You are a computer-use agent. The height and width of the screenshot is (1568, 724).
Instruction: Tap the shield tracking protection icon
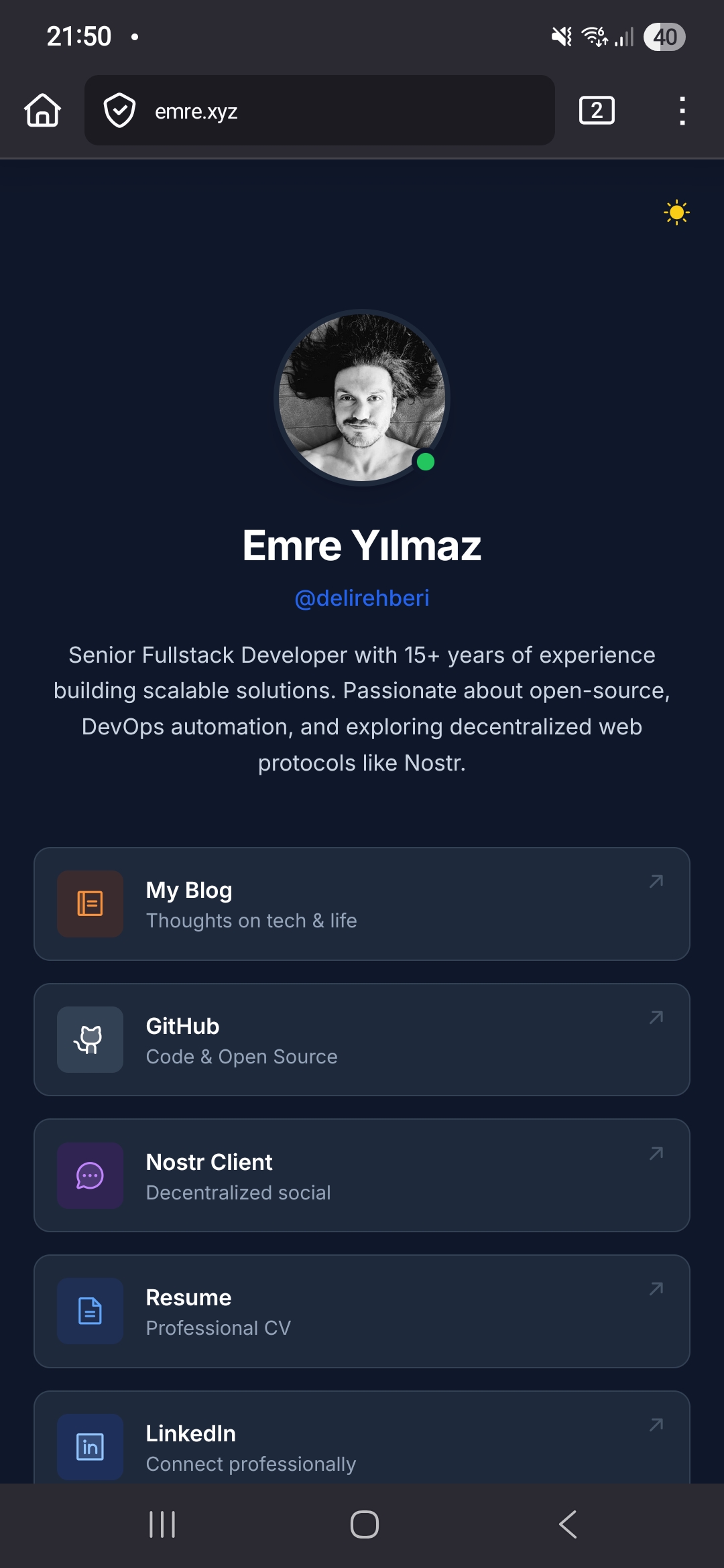119,111
